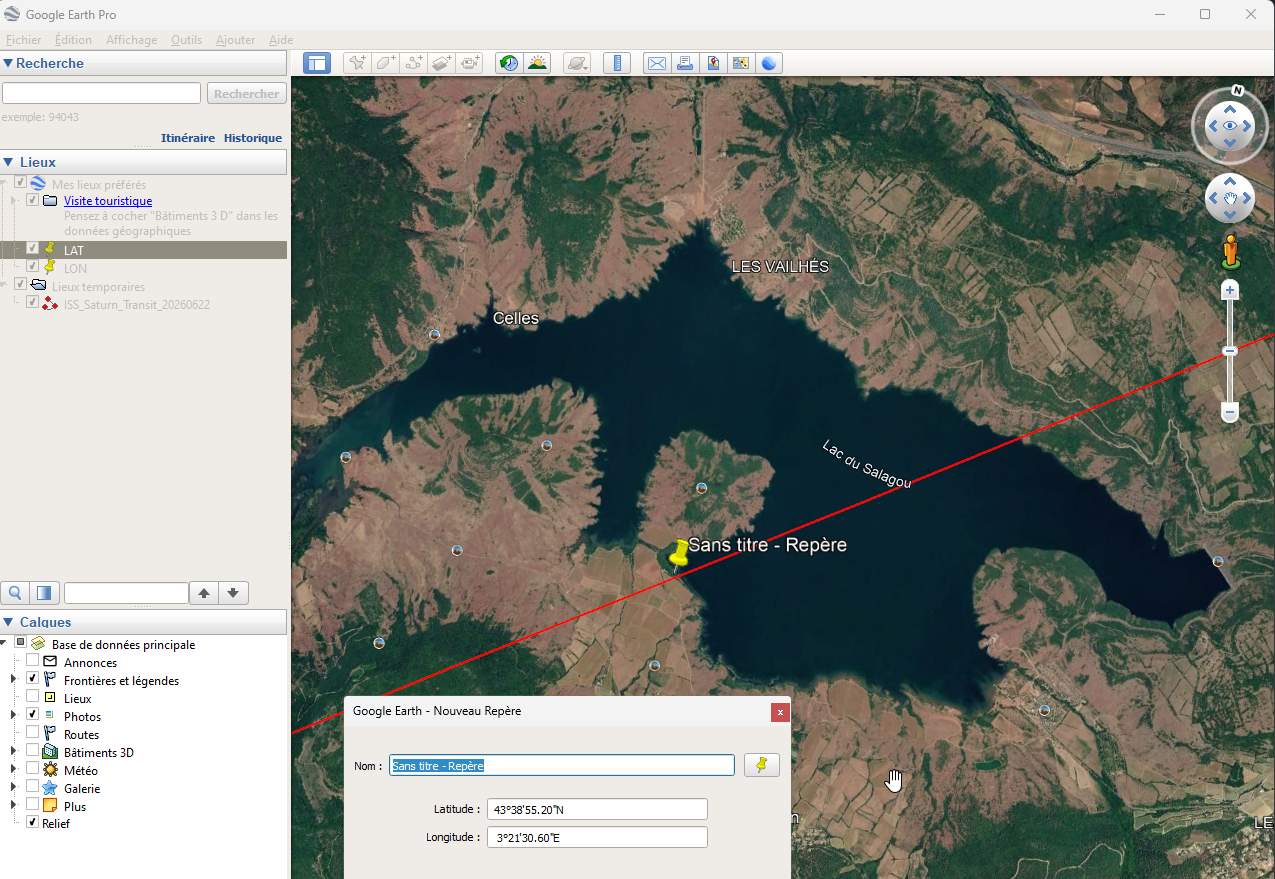This screenshot has width=1275, height=879.
Task: Collapse the Lieux panel
Action: tap(8, 162)
